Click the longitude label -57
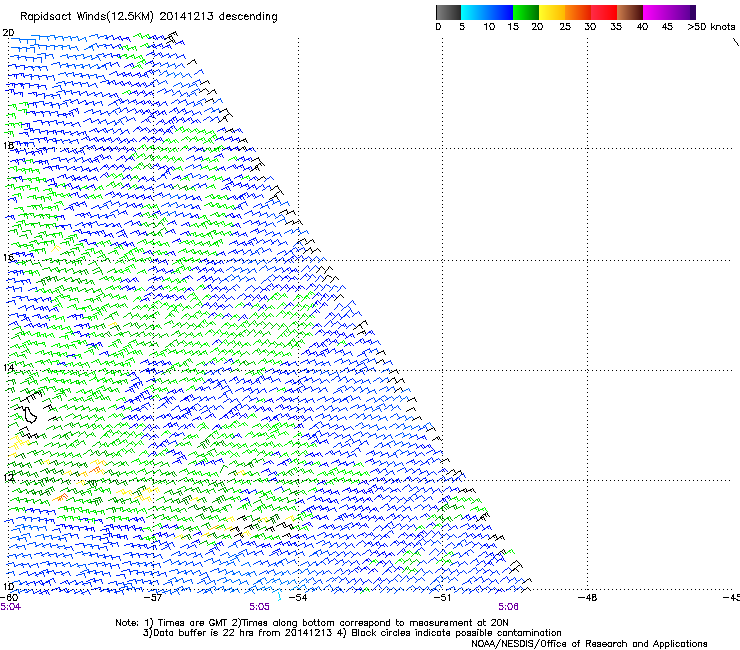740x650 pixels. [x=152, y=598]
